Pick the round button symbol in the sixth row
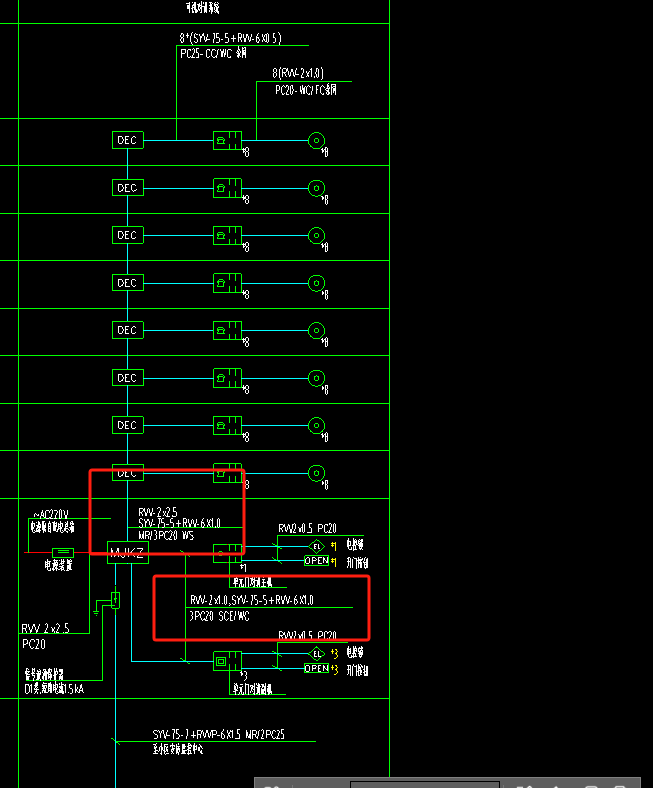This screenshot has height=788, width=653. click(316, 378)
